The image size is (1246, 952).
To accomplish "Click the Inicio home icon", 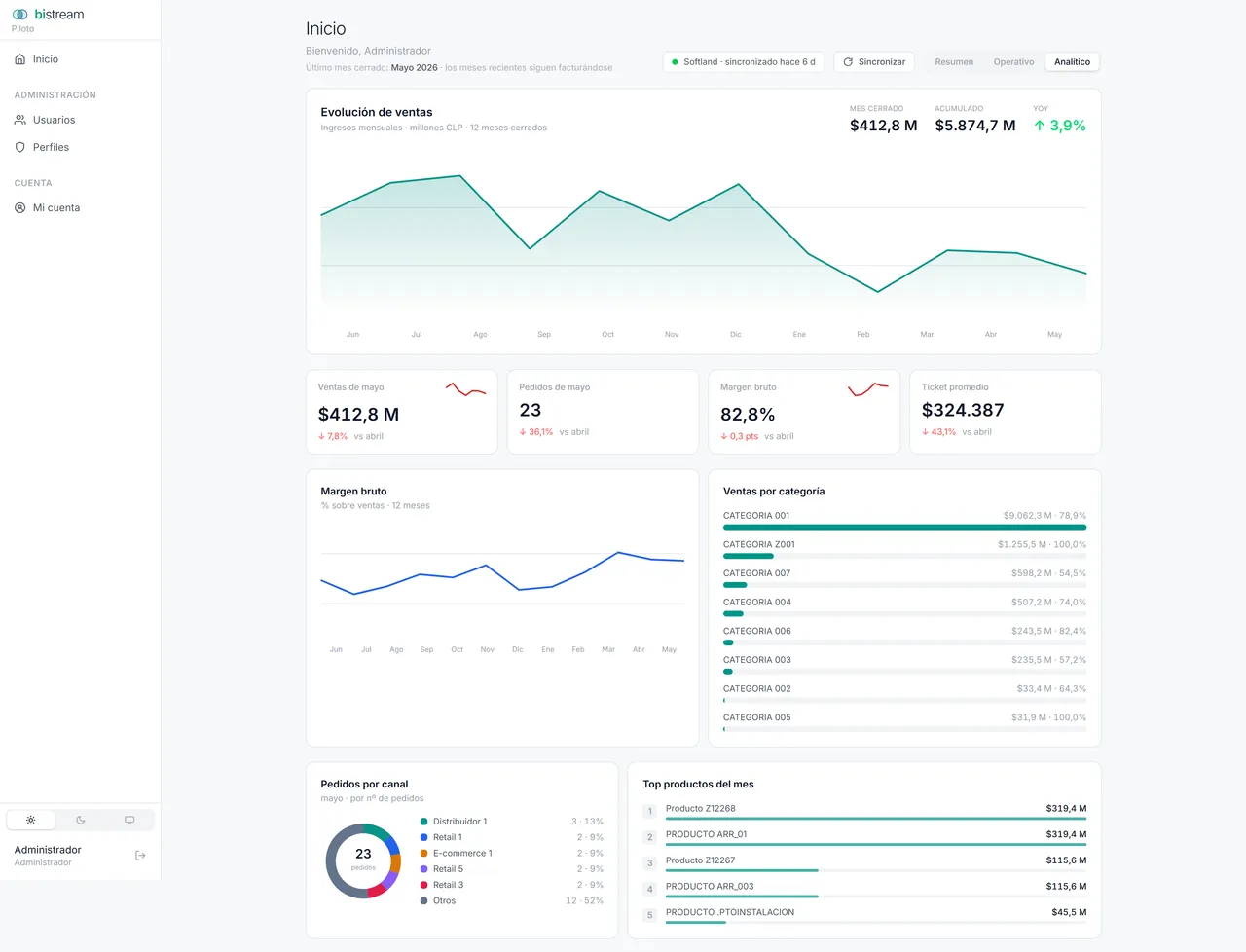I will tap(20, 59).
